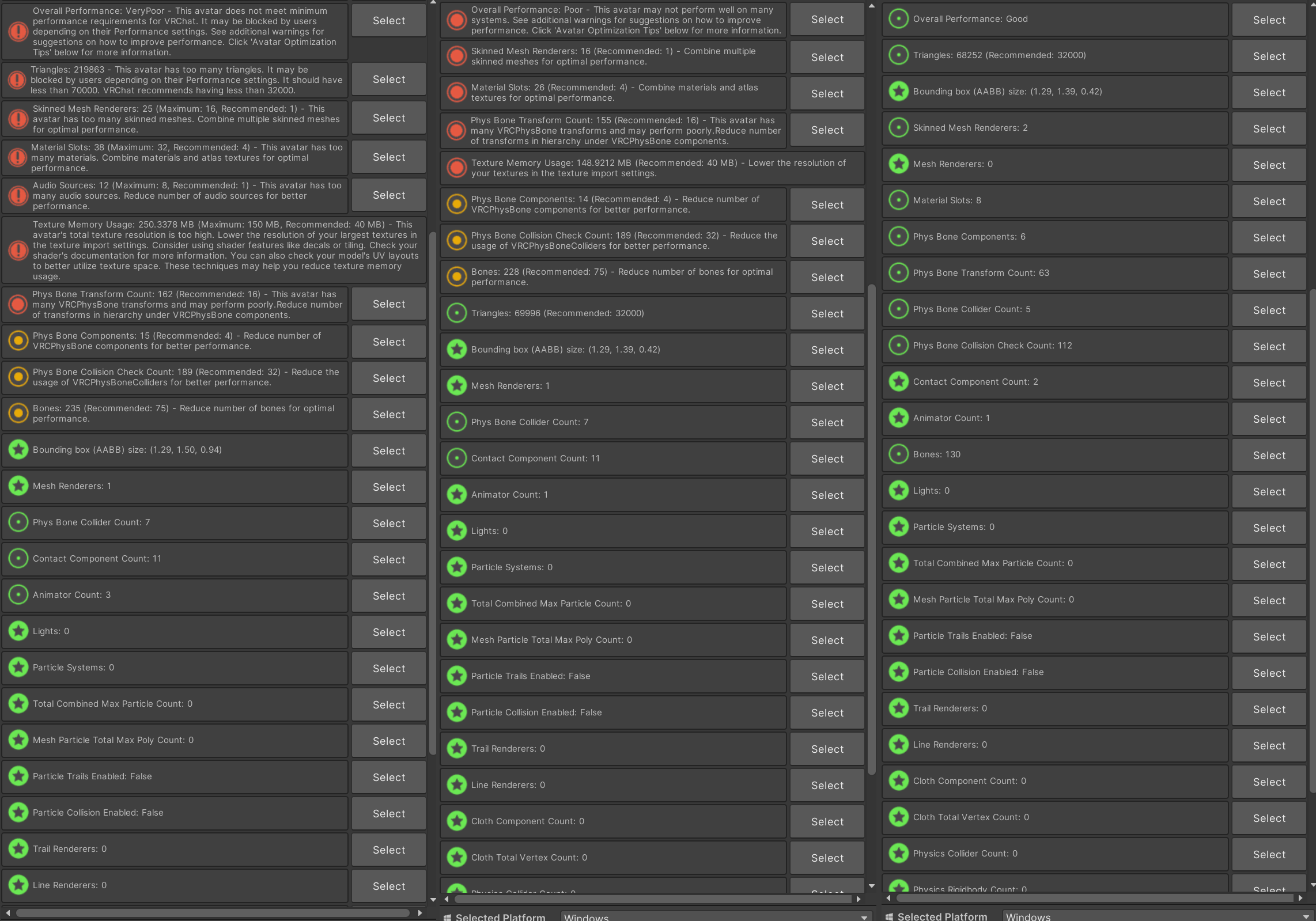Click scroll down arrow of the middle panel
This screenshot has height=921, width=1316.
pos(871,886)
